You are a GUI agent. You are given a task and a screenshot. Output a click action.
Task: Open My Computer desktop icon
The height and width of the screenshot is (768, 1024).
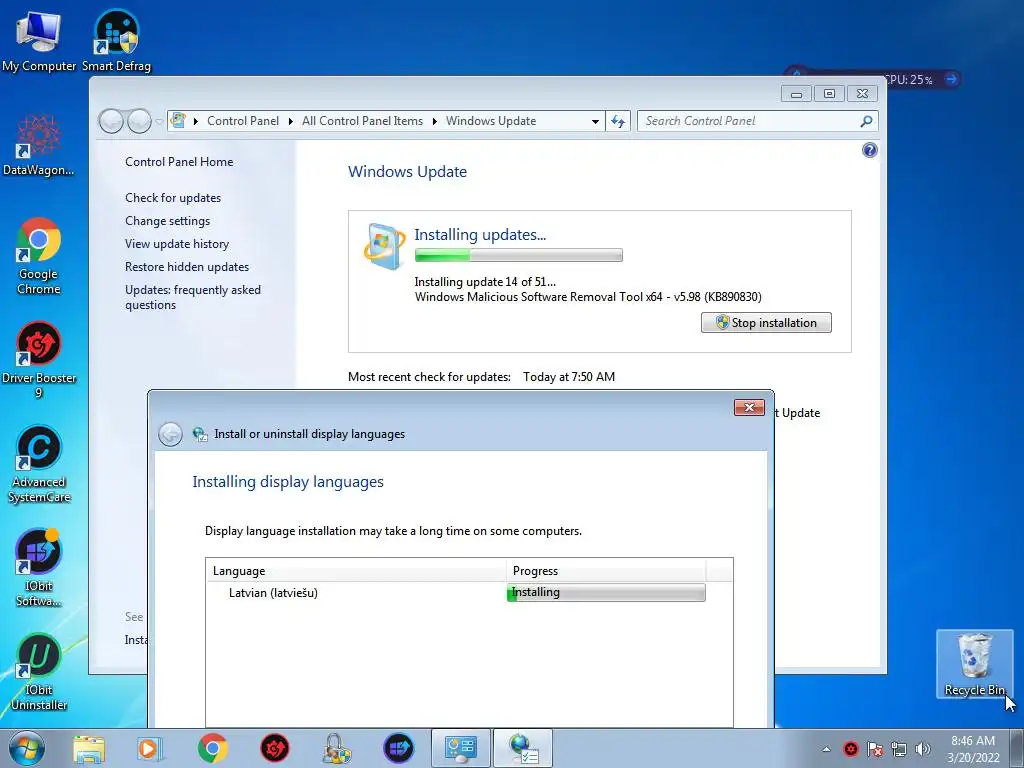point(39,40)
